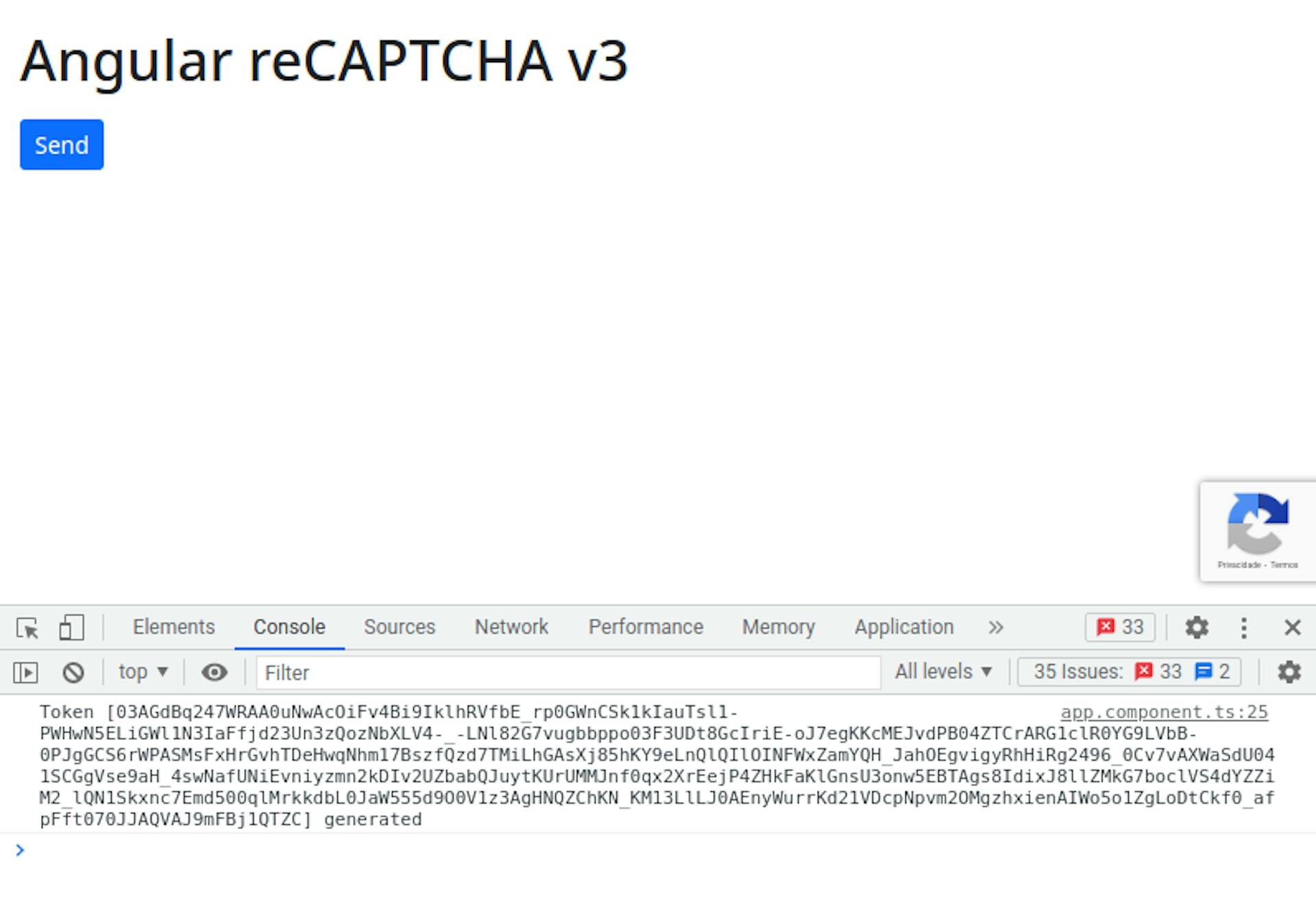Open the 35 Issues summary button

tap(1130, 671)
